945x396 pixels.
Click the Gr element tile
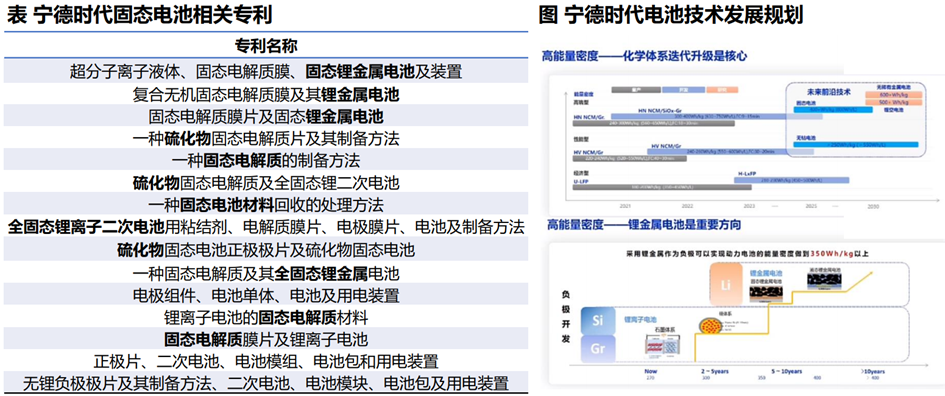point(597,348)
